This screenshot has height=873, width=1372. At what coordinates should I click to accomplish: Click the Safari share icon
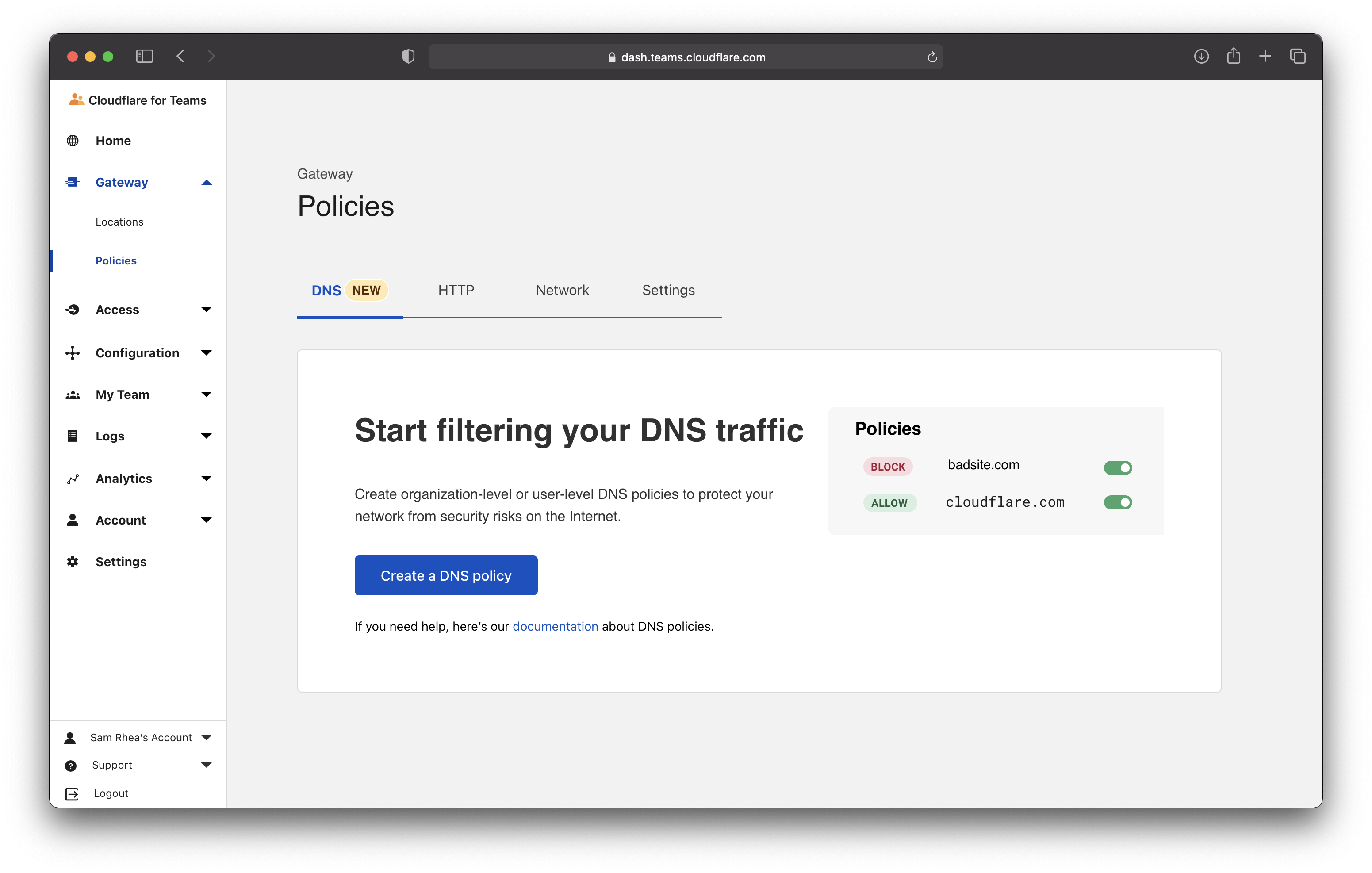pyautogui.click(x=1233, y=56)
